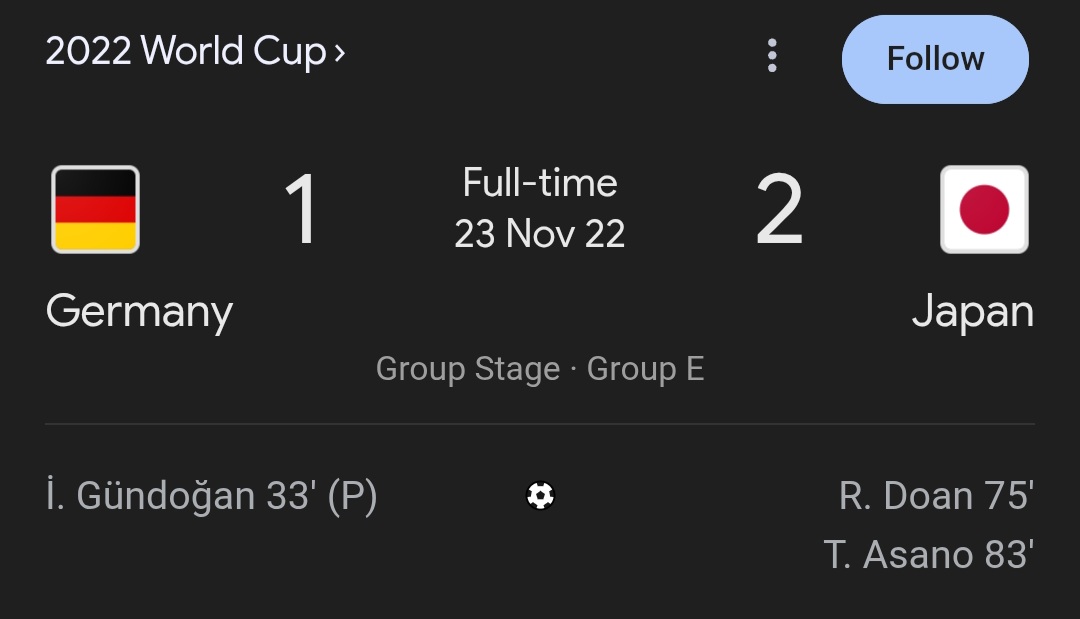Open the 2022 World Cup title link
1080x619 pixels.
pos(185,51)
